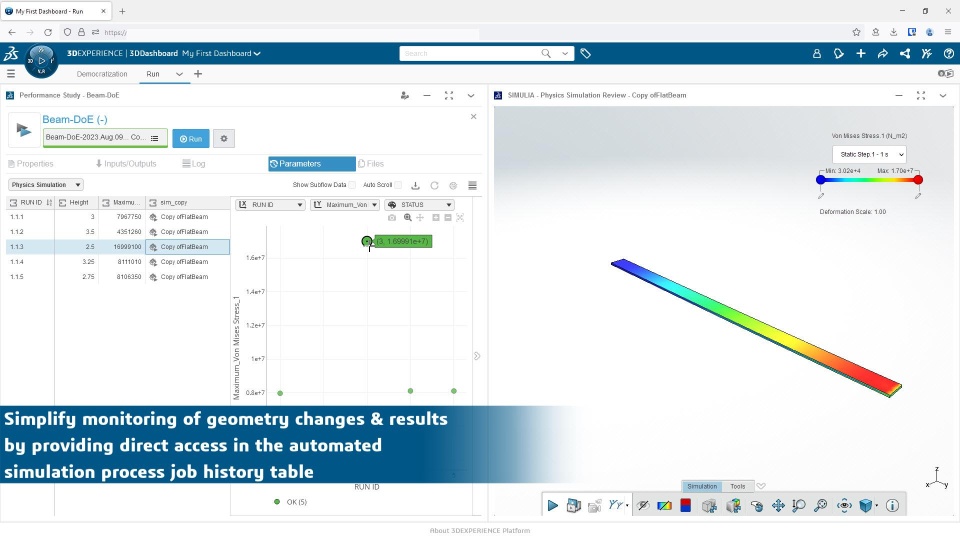
Task: Open the Beam-DoE job history list
Action: coord(155,138)
